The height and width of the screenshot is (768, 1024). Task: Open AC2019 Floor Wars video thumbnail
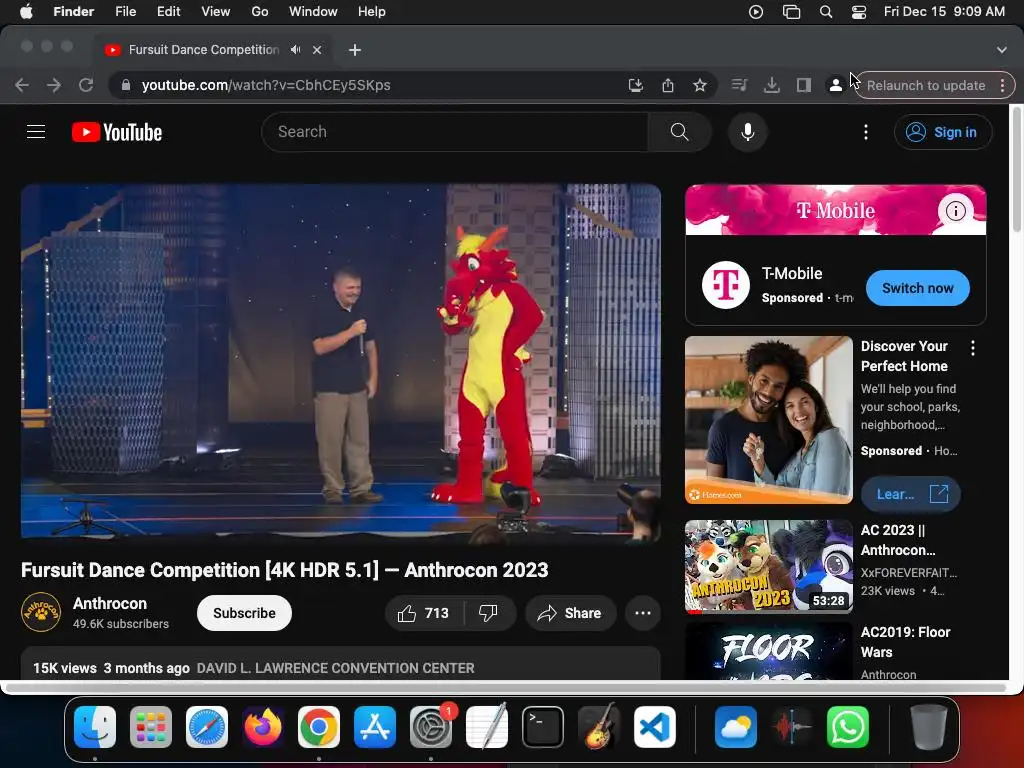click(769, 651)
